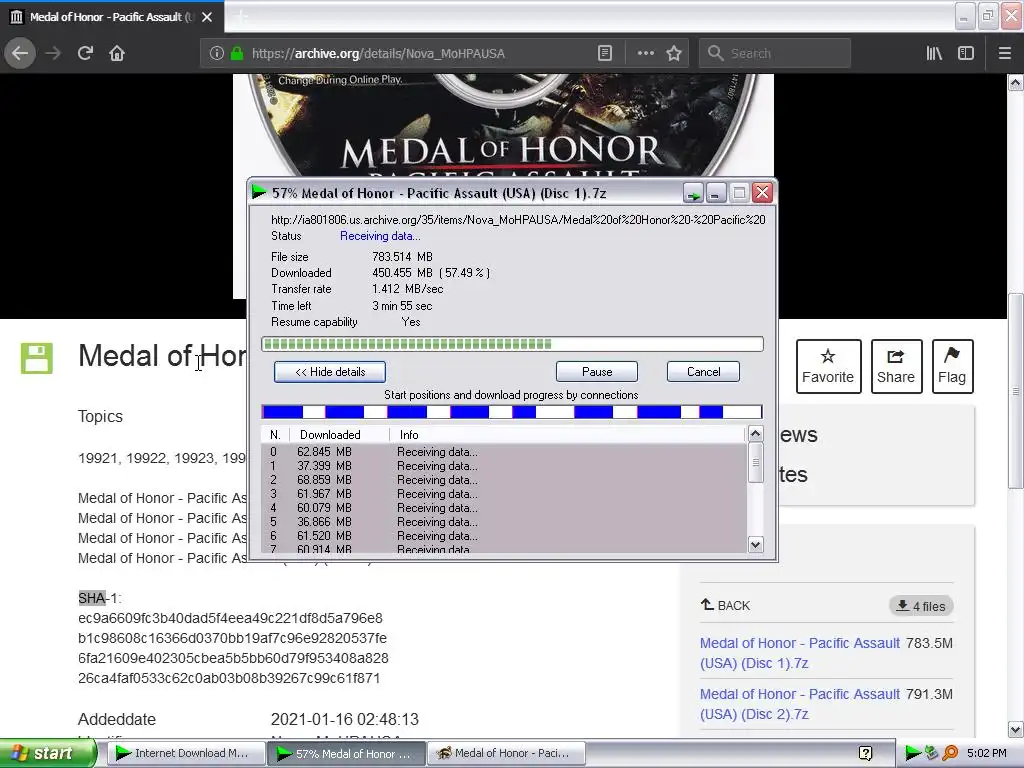This screenshot has width=1024, height=768.
Task: Click Hide details button in download dialog
Action: [330, 372]
